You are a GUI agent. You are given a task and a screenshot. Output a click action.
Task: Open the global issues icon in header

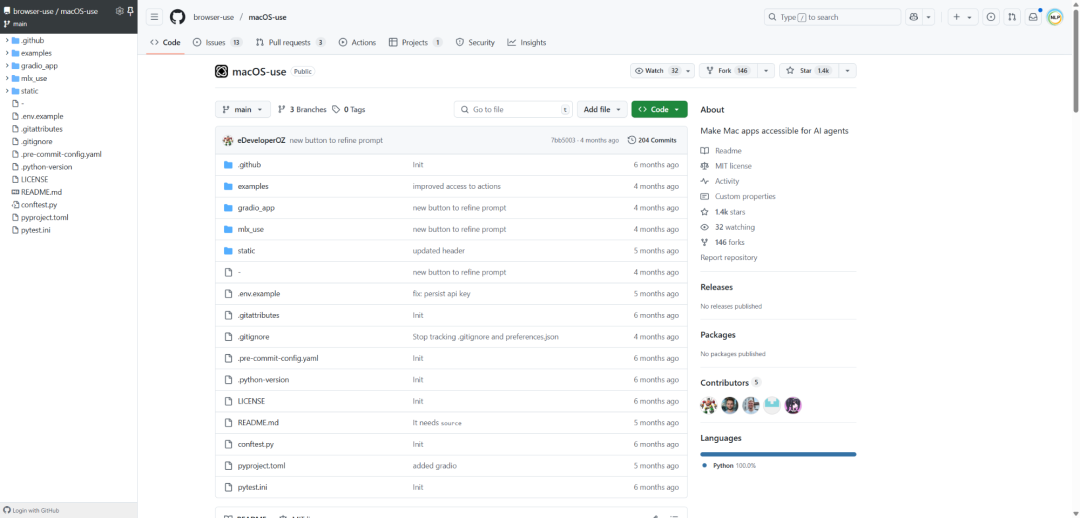[x=990, y=17]
